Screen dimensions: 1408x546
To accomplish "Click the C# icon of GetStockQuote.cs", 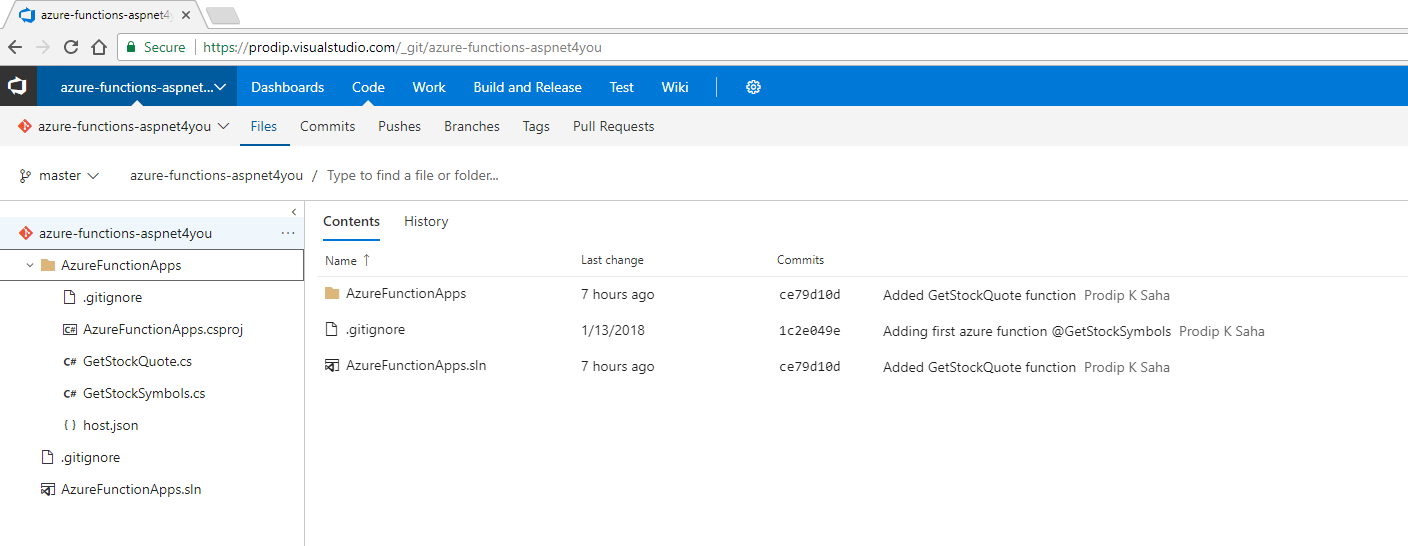I will click(x=70, y=362).
